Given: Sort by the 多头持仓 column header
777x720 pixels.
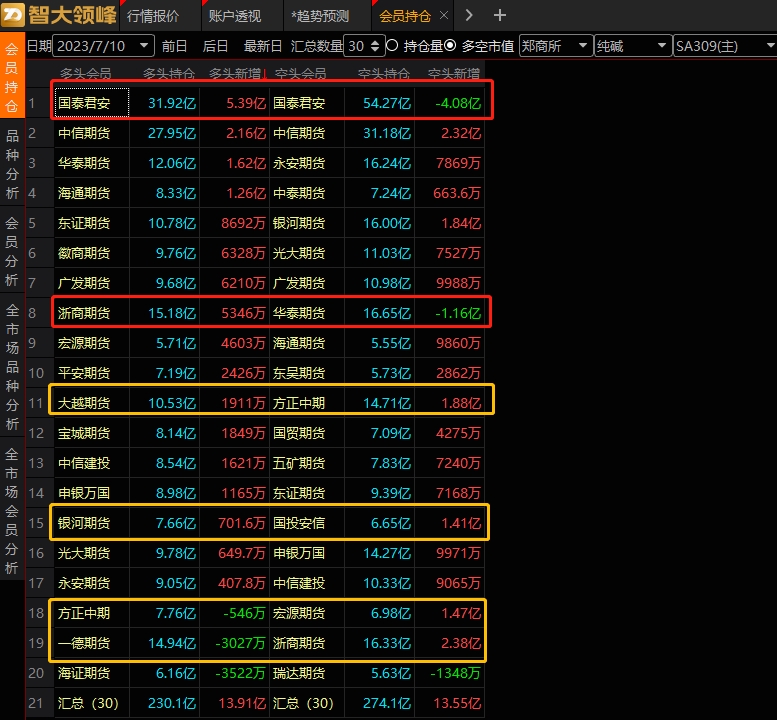Looking at the screenshot, I should 168,74.
